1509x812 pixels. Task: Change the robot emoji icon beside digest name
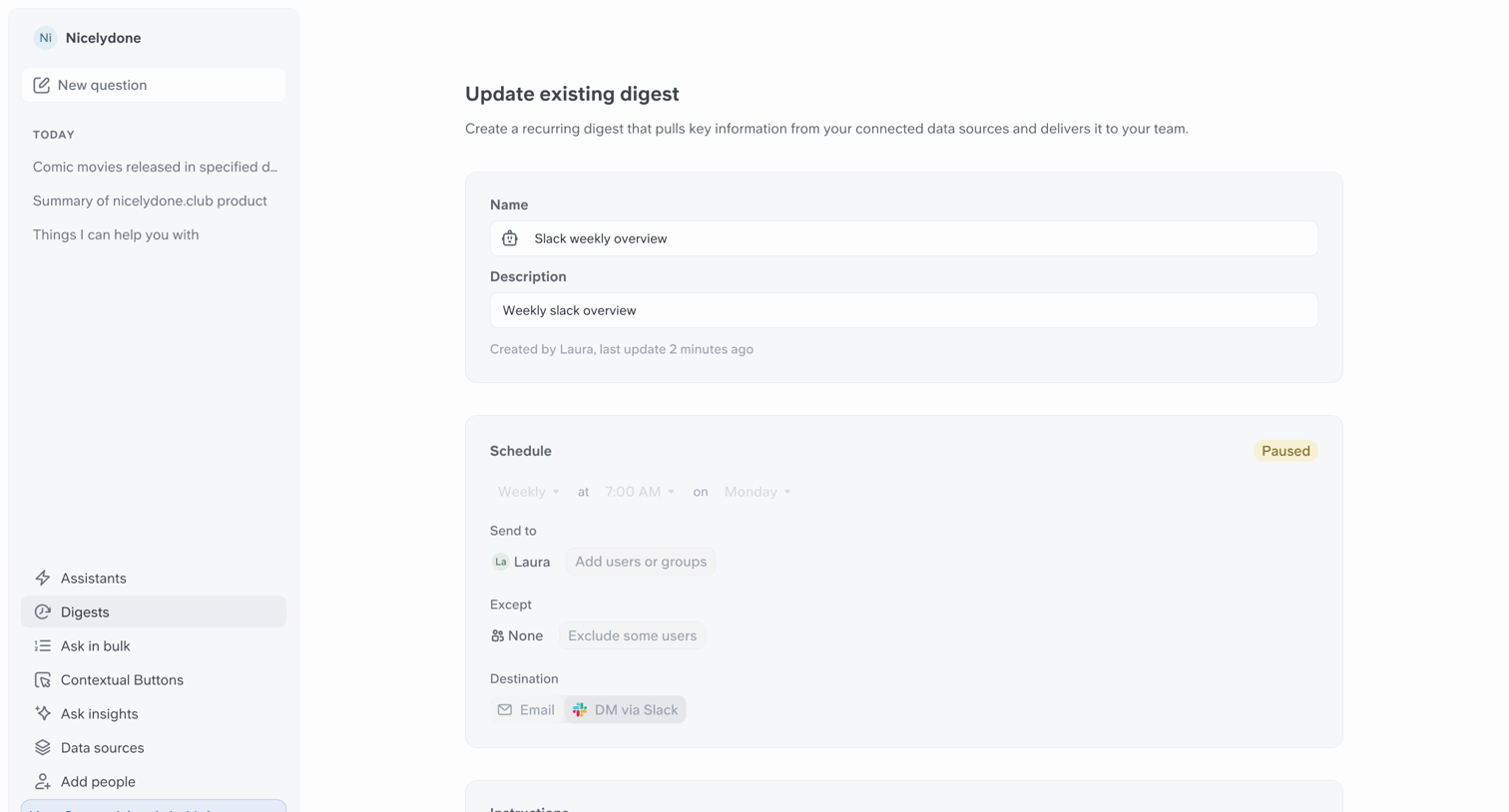point(510,238)
